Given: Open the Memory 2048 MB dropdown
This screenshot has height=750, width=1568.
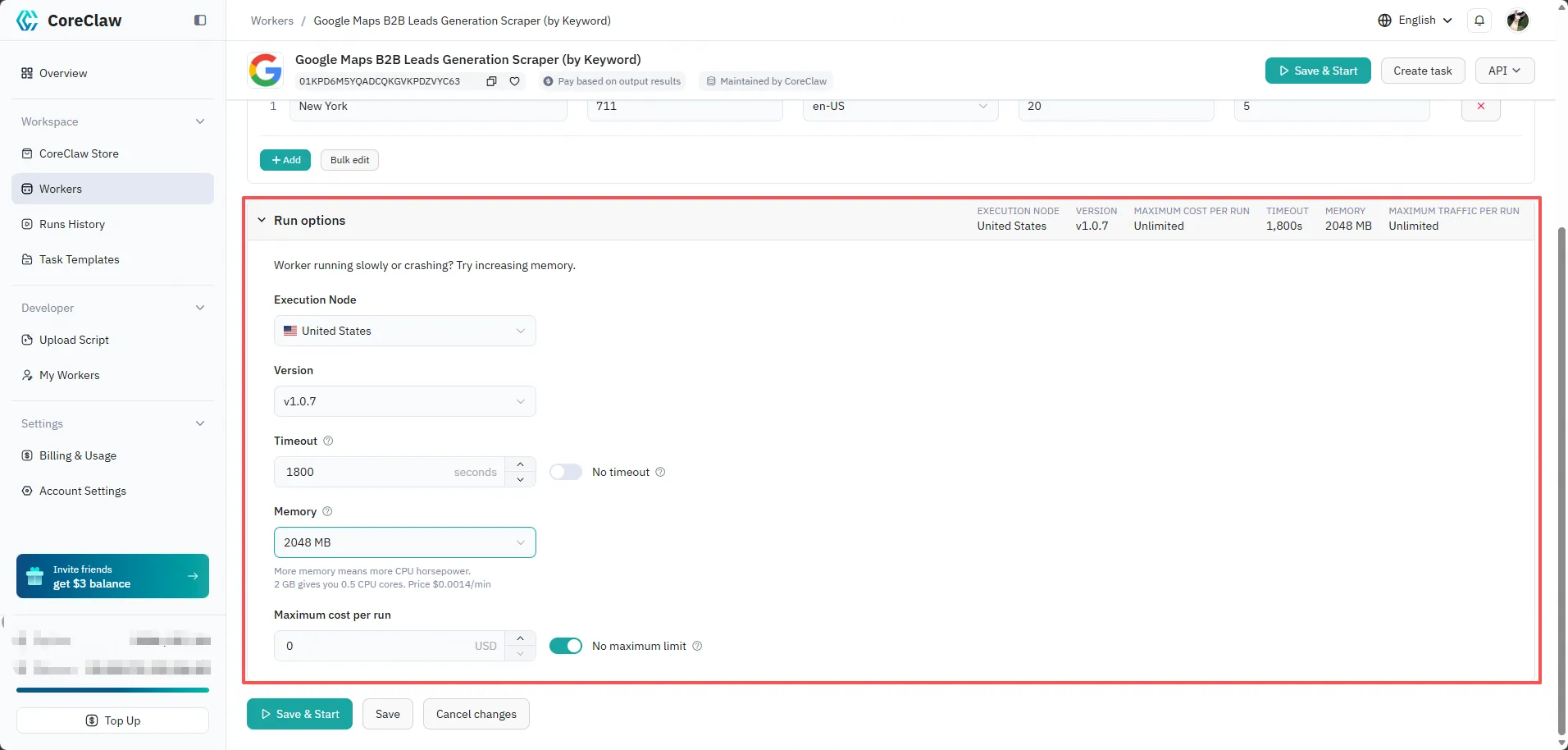Looking at the screenshot, I should coord(405,542).
